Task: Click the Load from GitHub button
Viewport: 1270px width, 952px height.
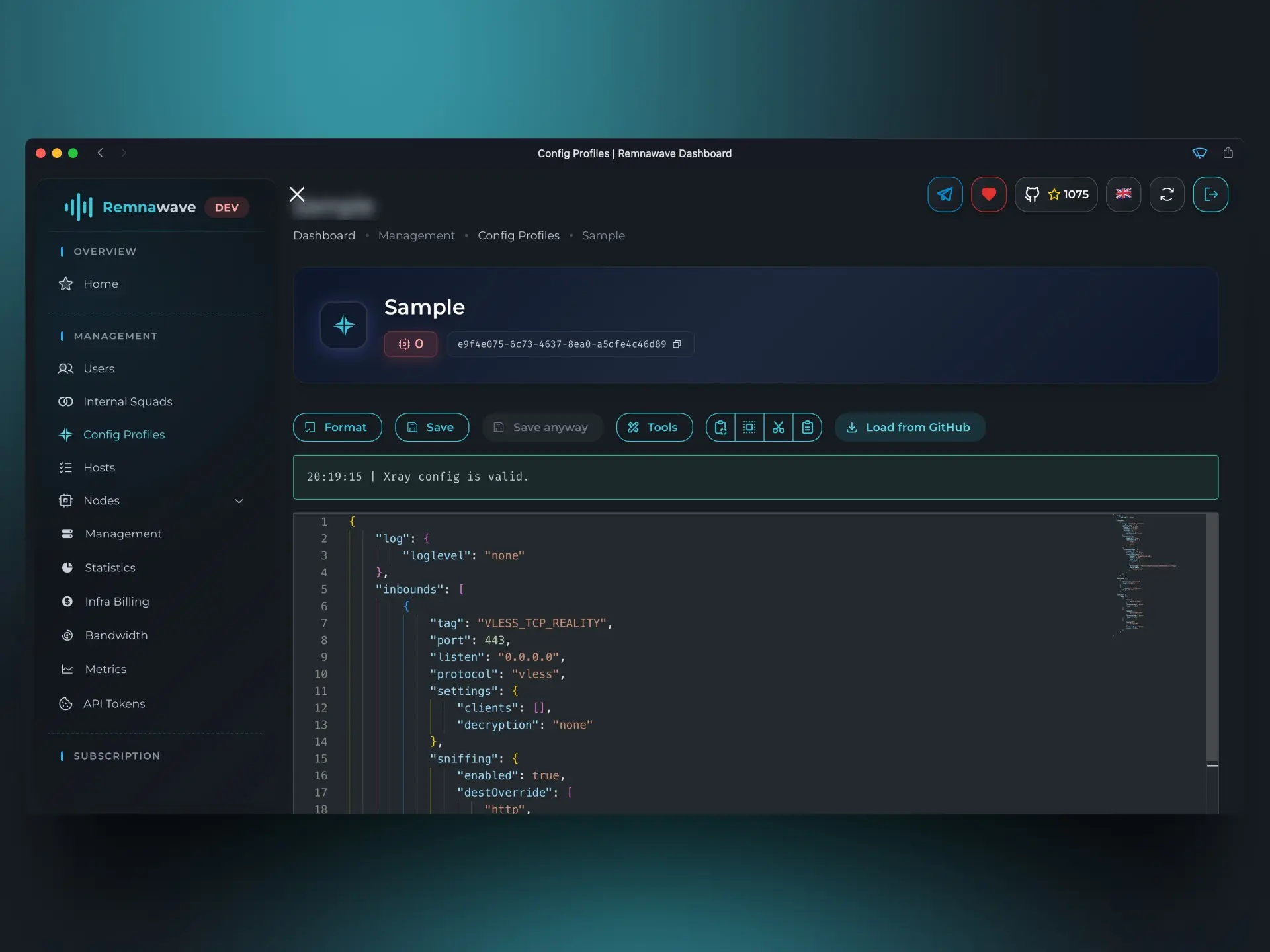Action: tap(910, 427)
